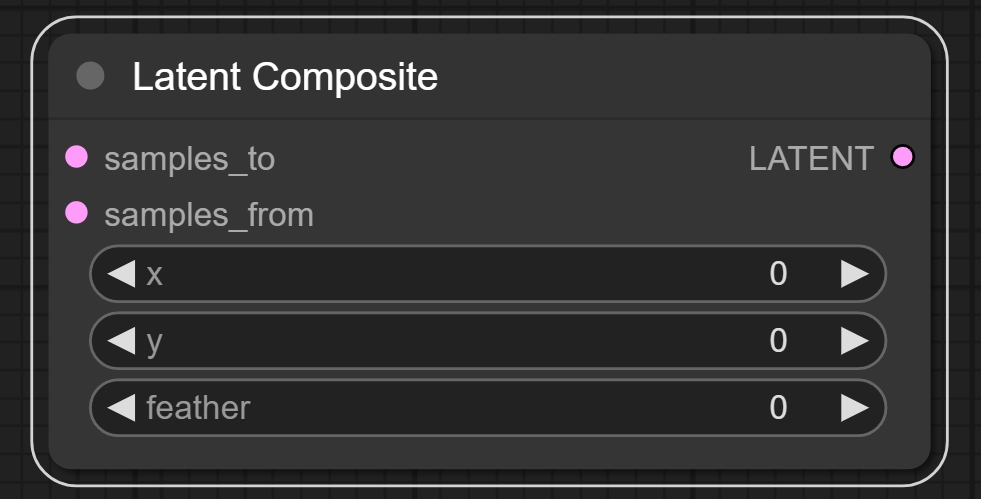Click the x value number field

[778, 274]
